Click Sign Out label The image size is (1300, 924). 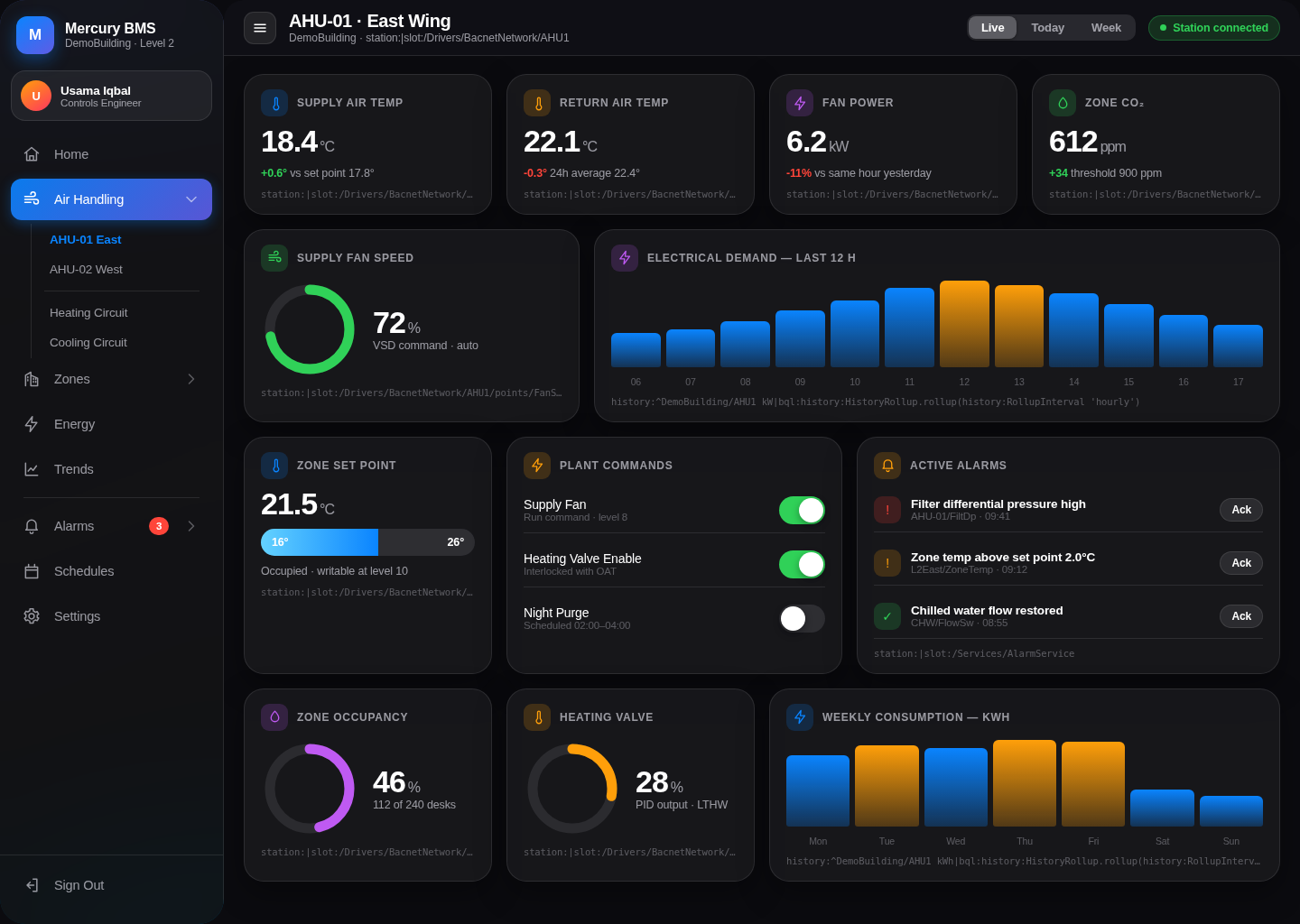[79, 885]
